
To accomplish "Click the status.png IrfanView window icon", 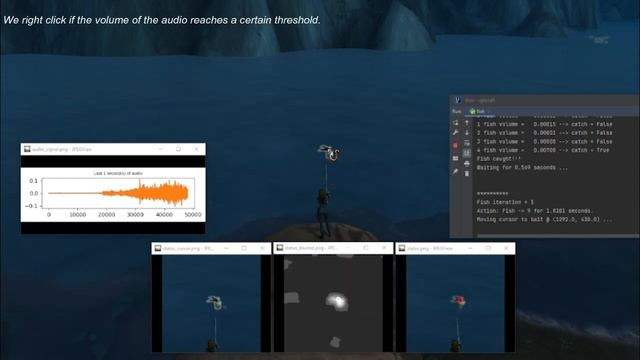I will click(402, 248).
